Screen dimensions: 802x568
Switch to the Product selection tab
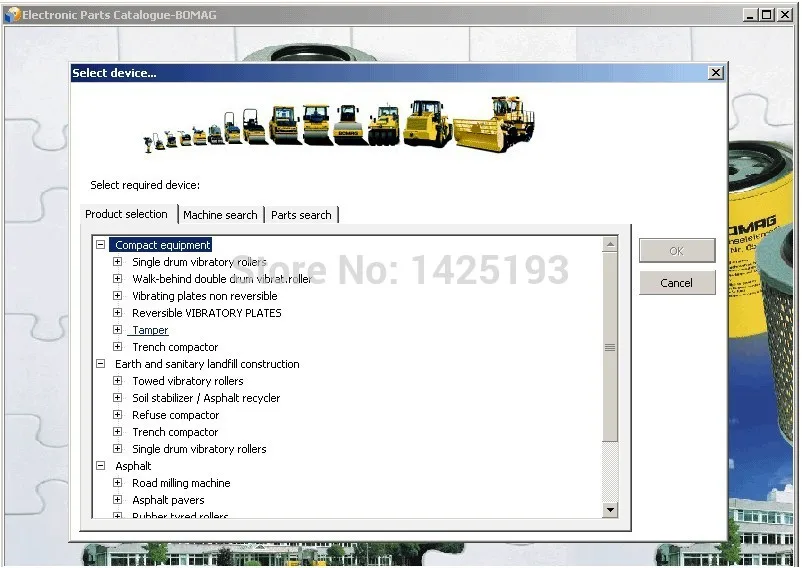pos(126,214)
